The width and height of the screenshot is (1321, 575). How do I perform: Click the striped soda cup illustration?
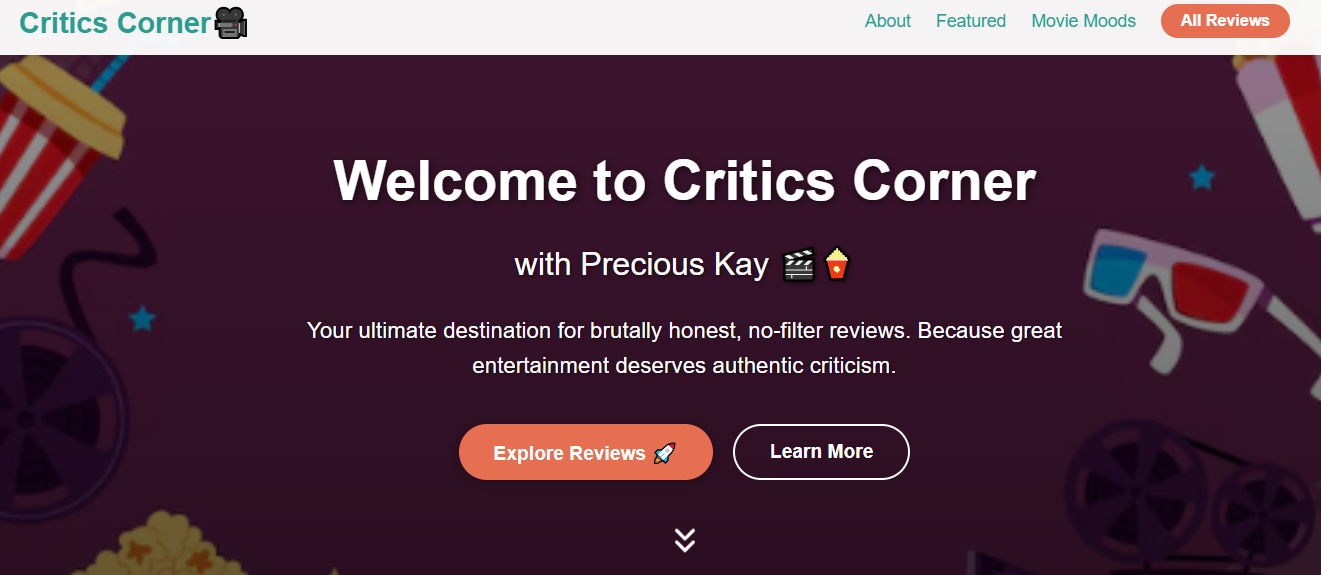click(x=55, y=150)
